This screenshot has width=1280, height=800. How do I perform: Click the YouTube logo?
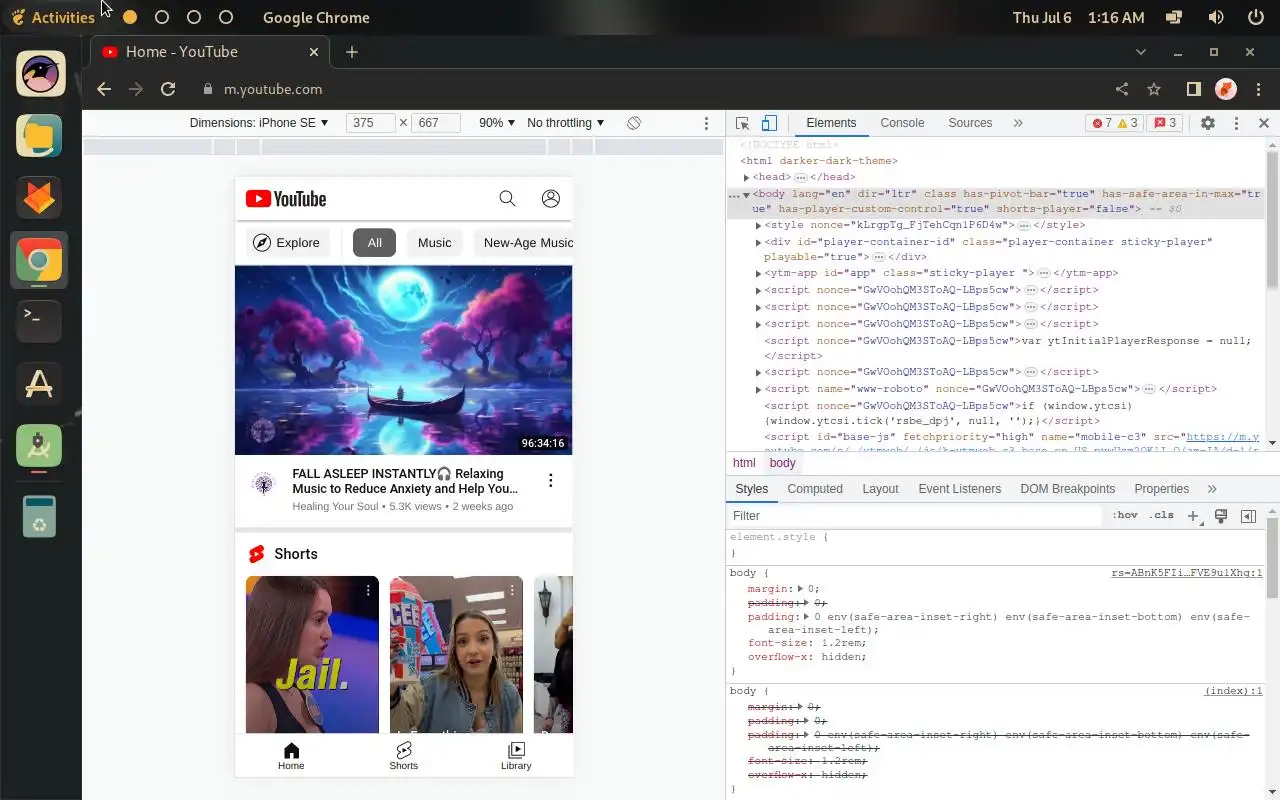pyautogui.click(x=286, y=199)
